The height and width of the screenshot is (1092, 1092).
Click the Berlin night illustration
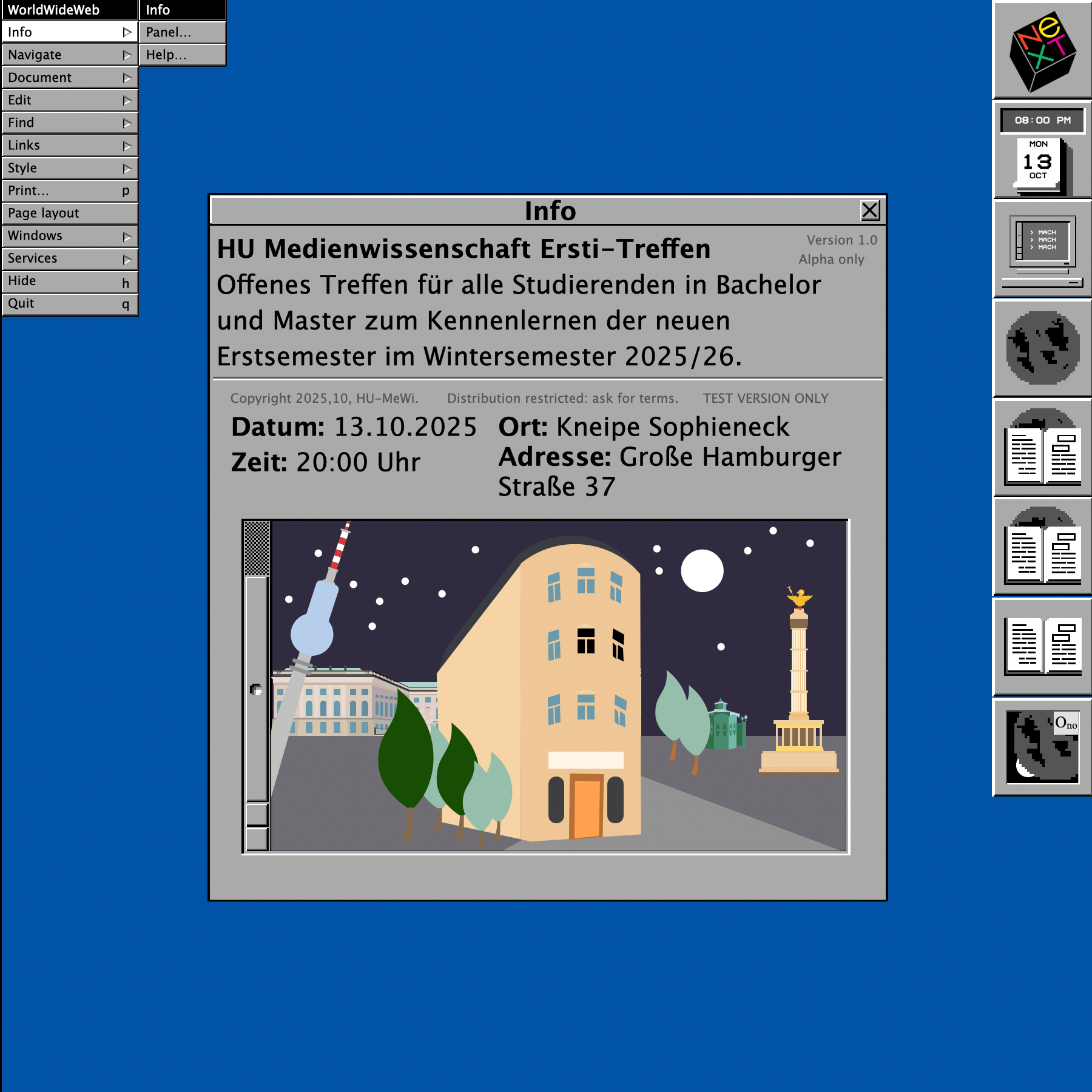point(558,686)
